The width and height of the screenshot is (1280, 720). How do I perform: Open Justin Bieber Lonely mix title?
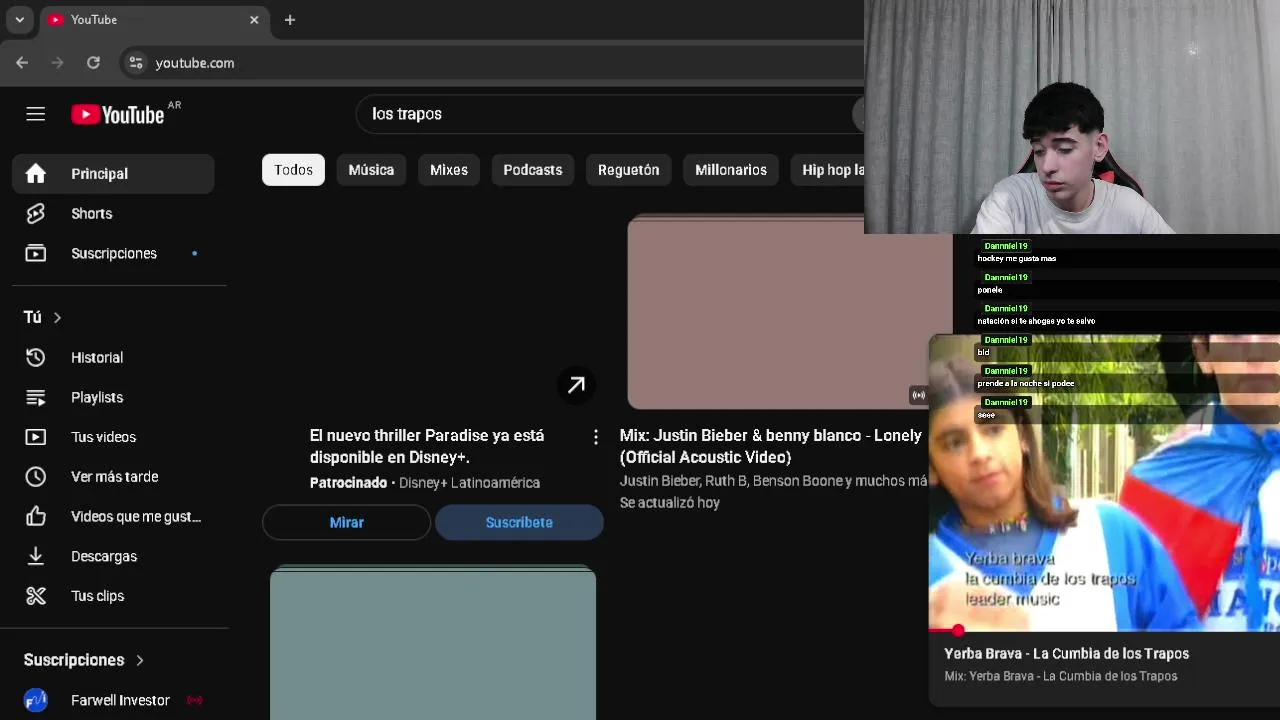(770, 446)
